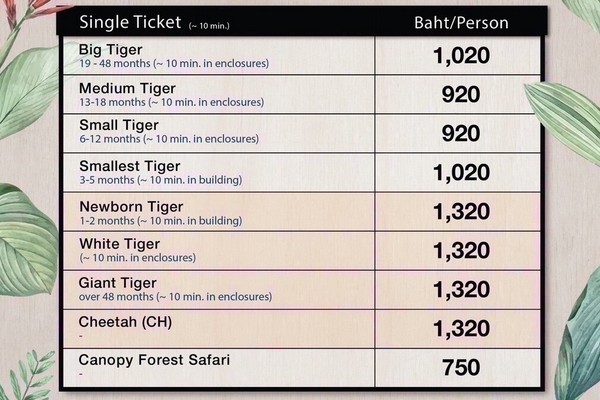Click the 1,020 price for Big Tiger
Screen dimensions: 600x400
click(461, 56)
